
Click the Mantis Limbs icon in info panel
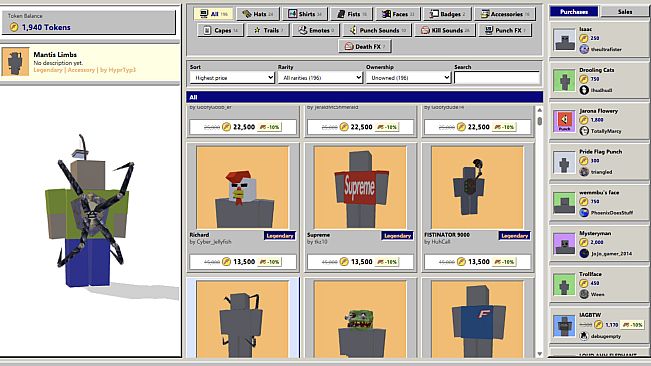click(x=15, y=62)
